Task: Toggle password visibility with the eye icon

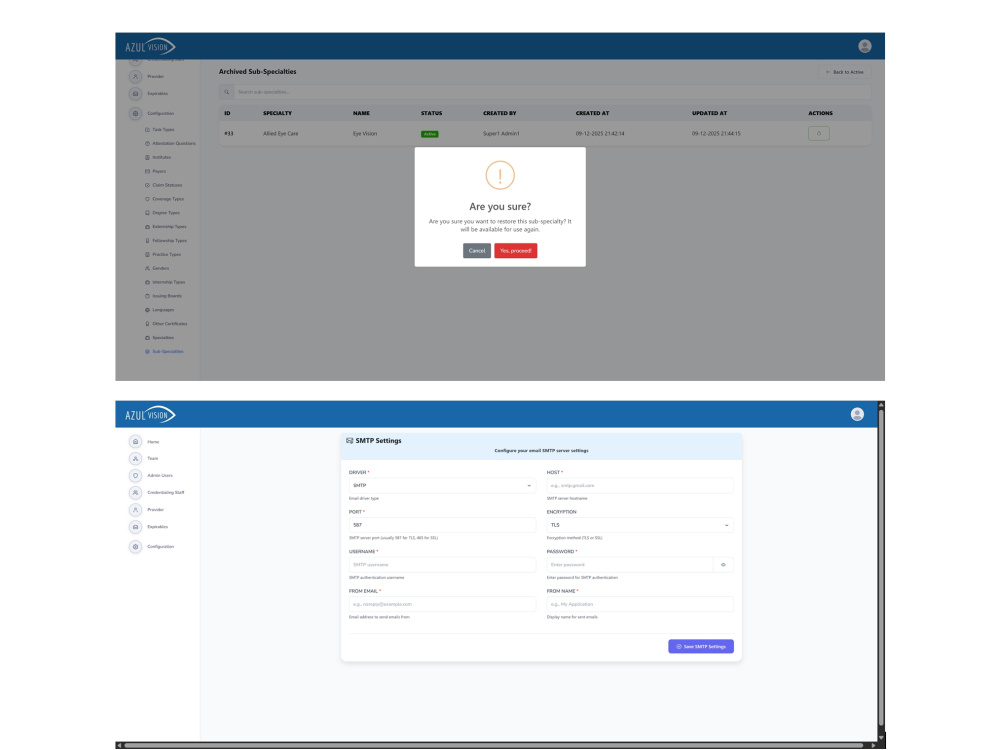Action: [x=723, y=565]
